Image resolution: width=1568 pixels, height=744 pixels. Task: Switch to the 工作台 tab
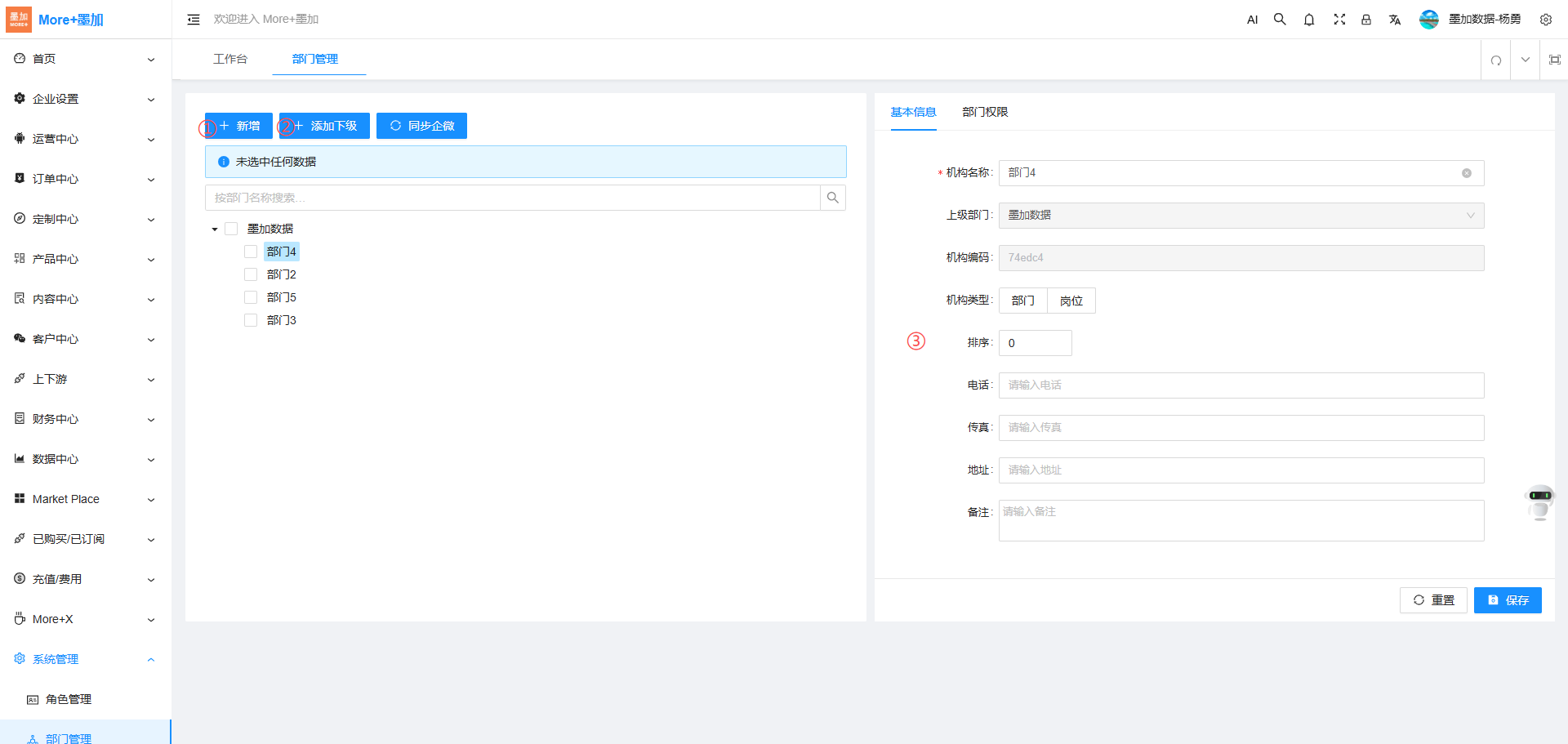coord(230,59)
